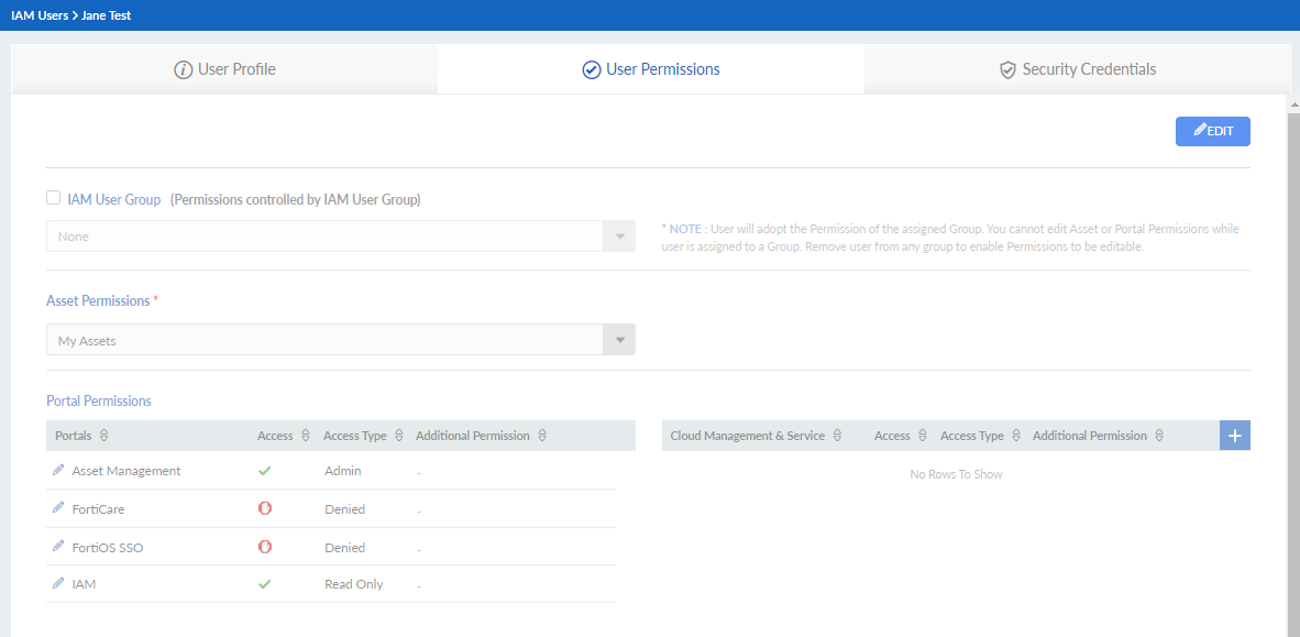Sort Portals table by Access Type
Screen dimensions: 1300x637
399,436
